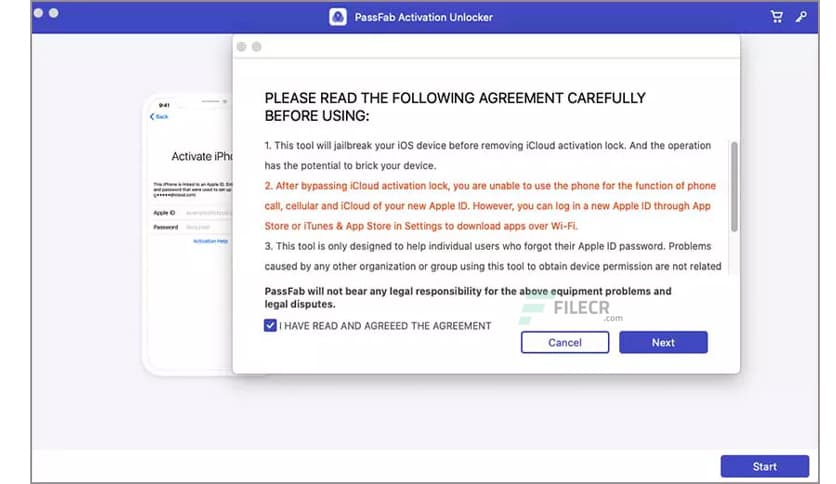This screenshot has width=836, height=484.
Task: Click 'PassFab Activation Unlocker' title text
Action: coord(423,17)
